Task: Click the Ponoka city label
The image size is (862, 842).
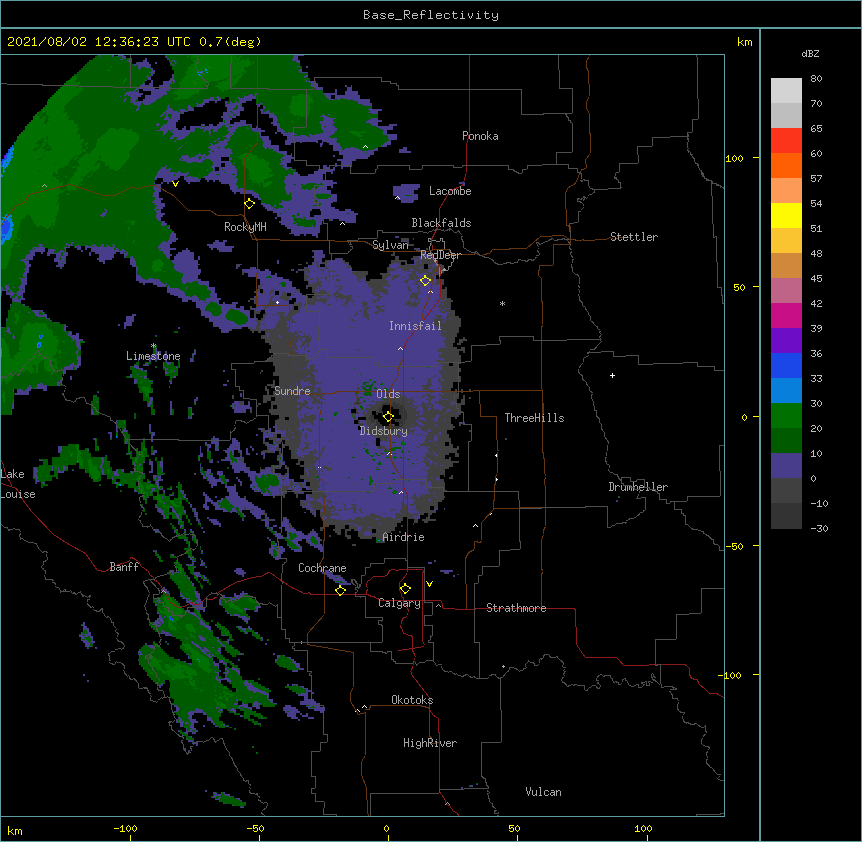Action: tap(480, 136)
